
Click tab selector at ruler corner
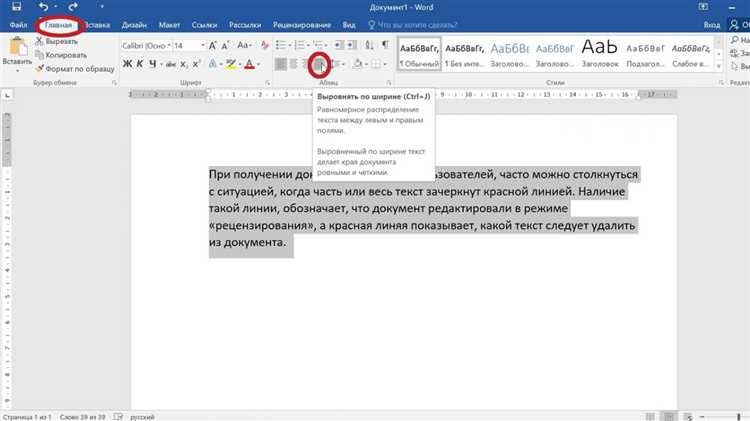(7, 96)
